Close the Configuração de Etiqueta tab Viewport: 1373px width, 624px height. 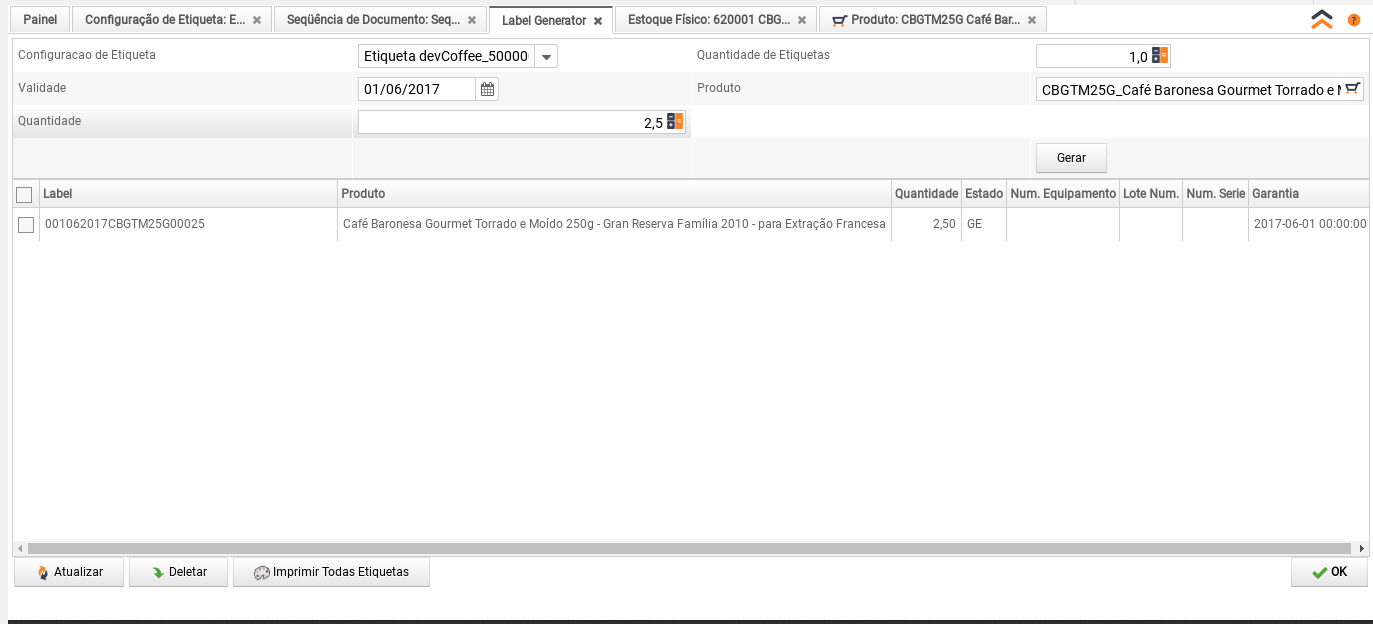257,20
